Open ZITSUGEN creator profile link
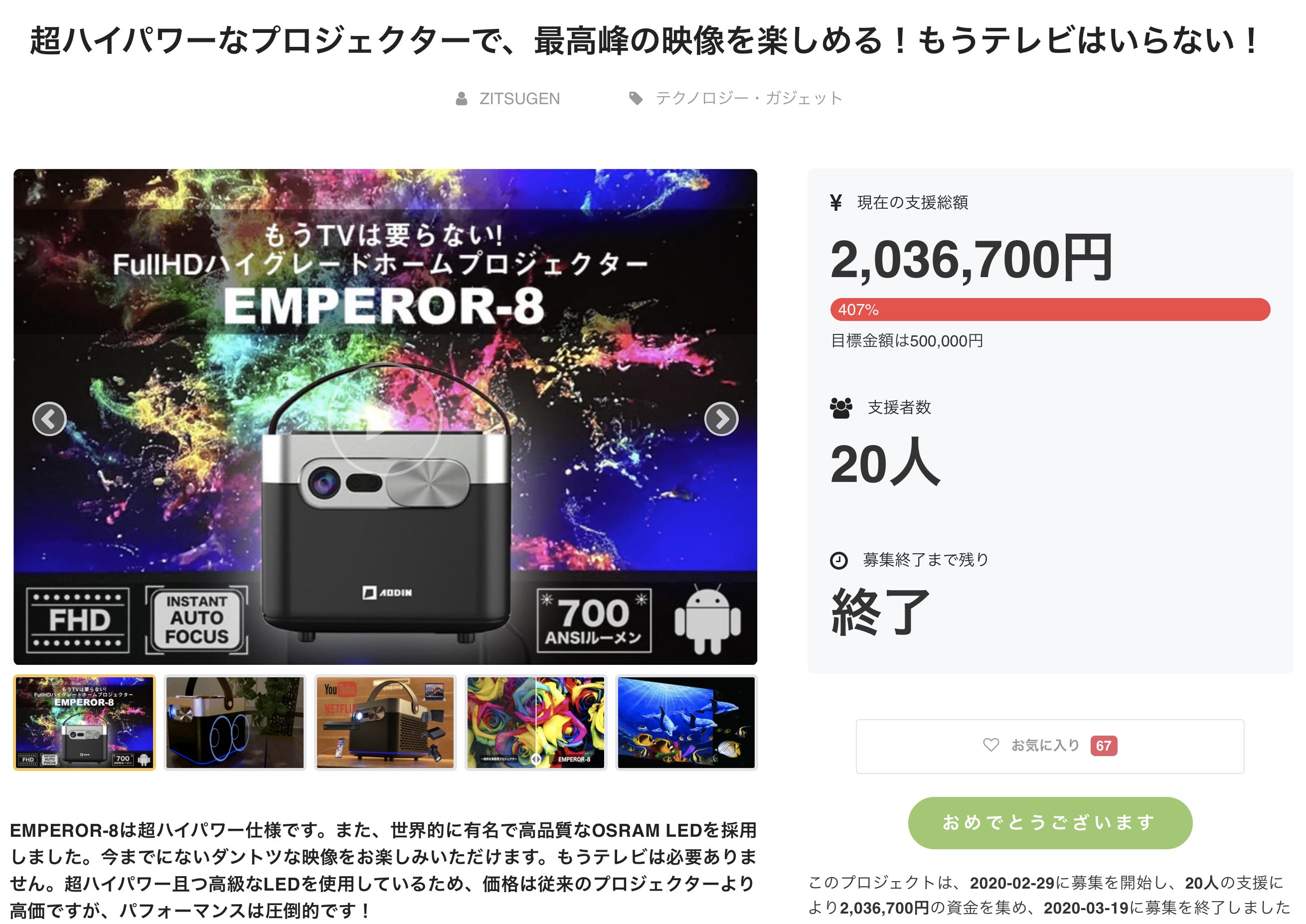 (519, 99)
